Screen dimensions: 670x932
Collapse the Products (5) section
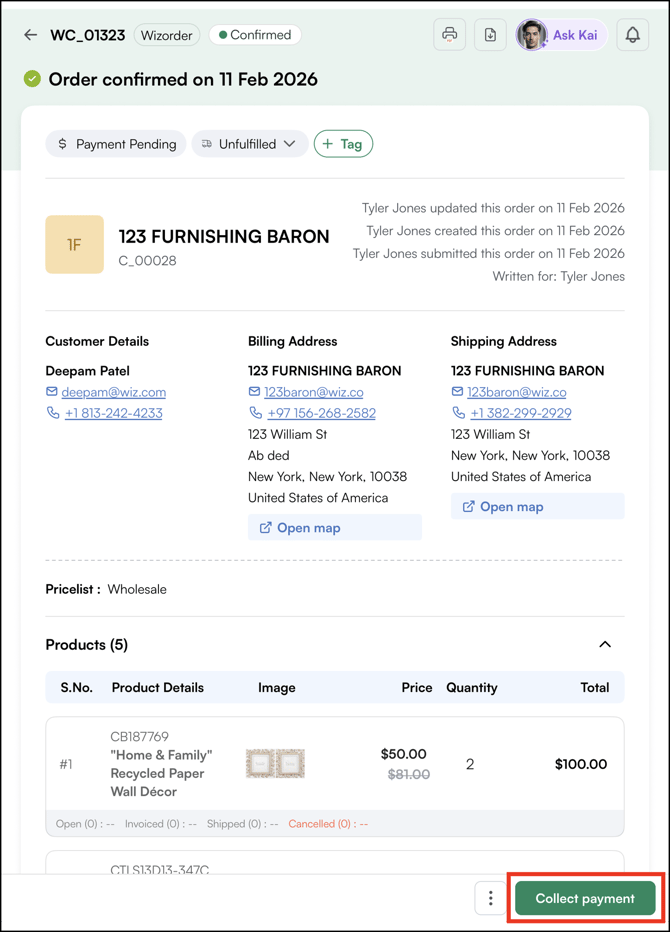604,645
